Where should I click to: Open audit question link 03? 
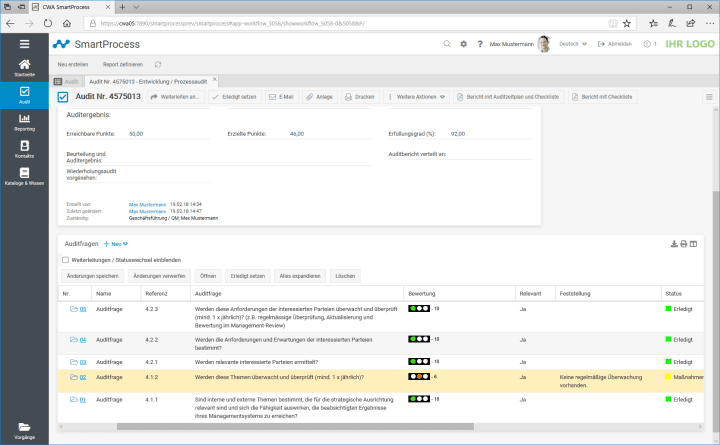[83, 362]
